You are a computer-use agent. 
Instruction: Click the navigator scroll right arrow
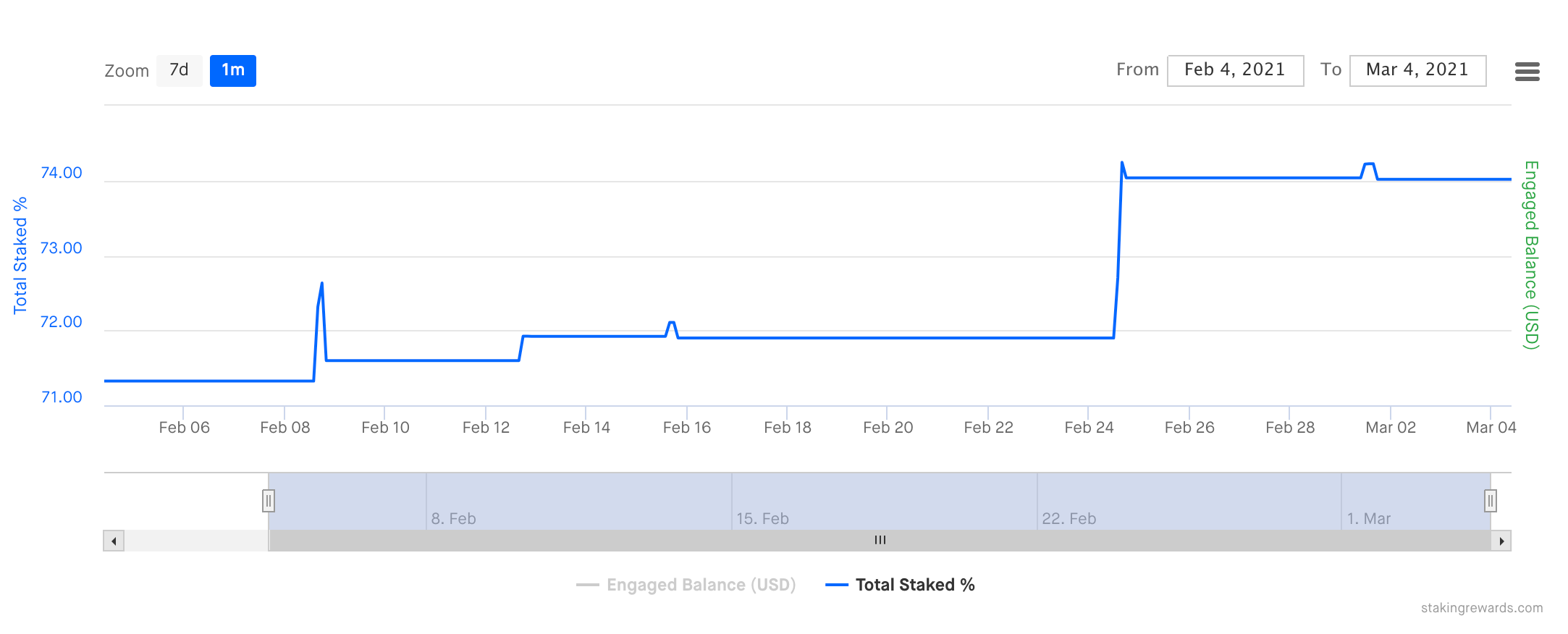point(1501,541)
